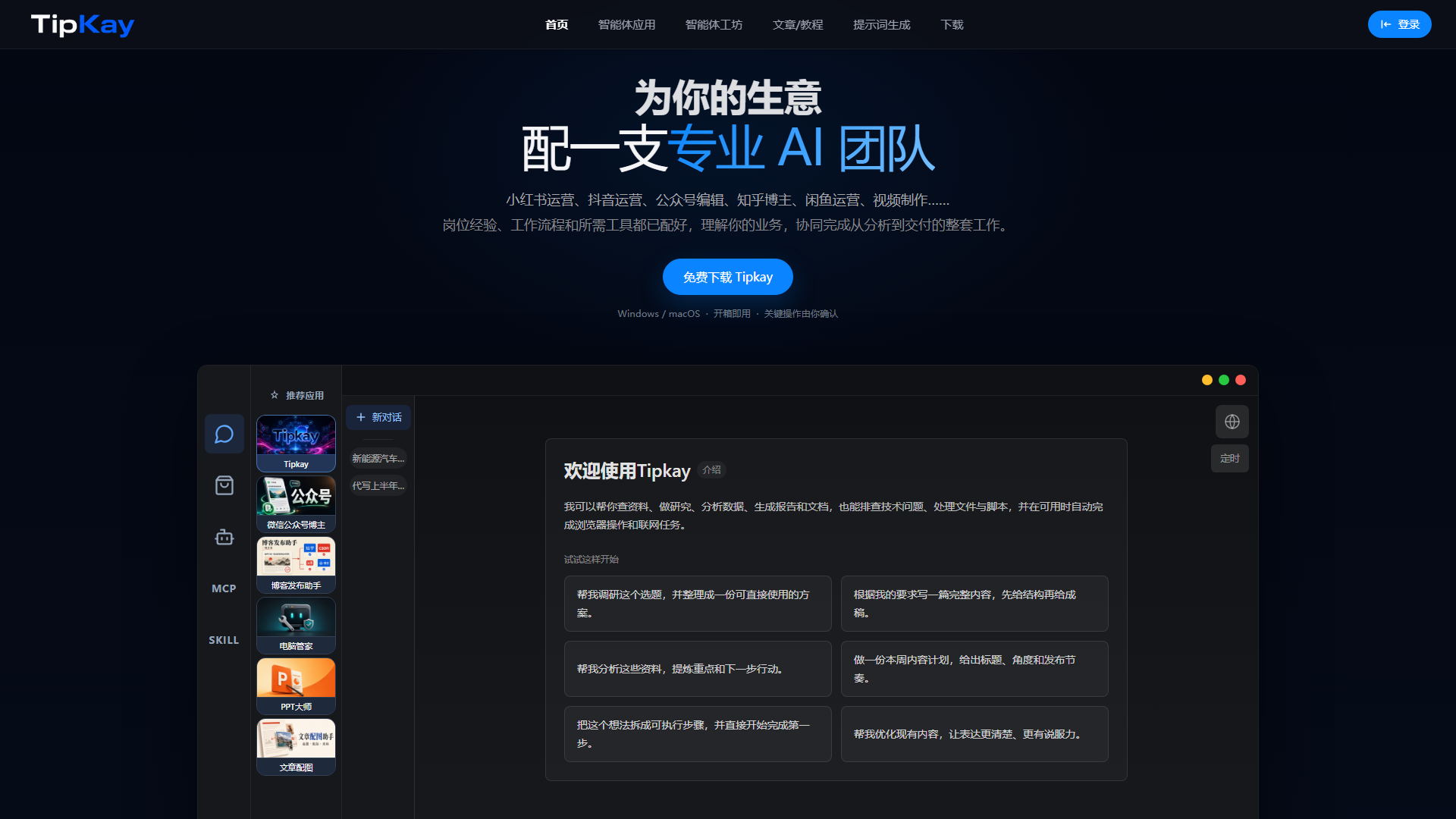
Task: Open the robot agent sidebar icon
Action: [x=224, y=537]
